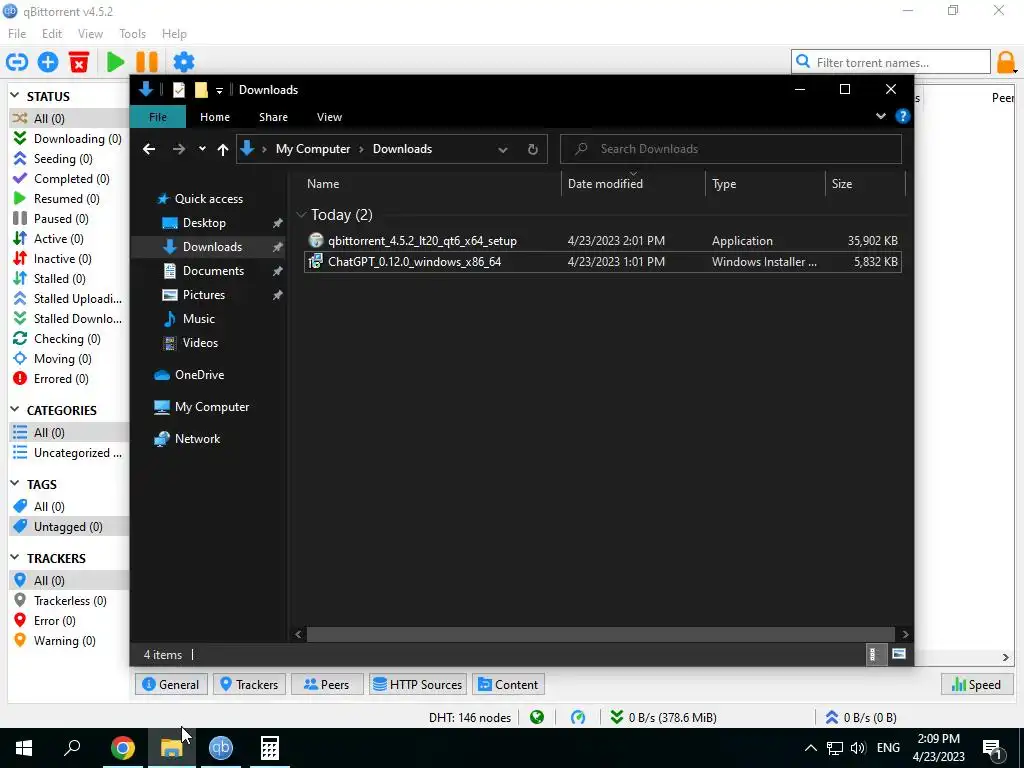
Task: Open the qBittorrent Tools menu
Action: point(133,33)
